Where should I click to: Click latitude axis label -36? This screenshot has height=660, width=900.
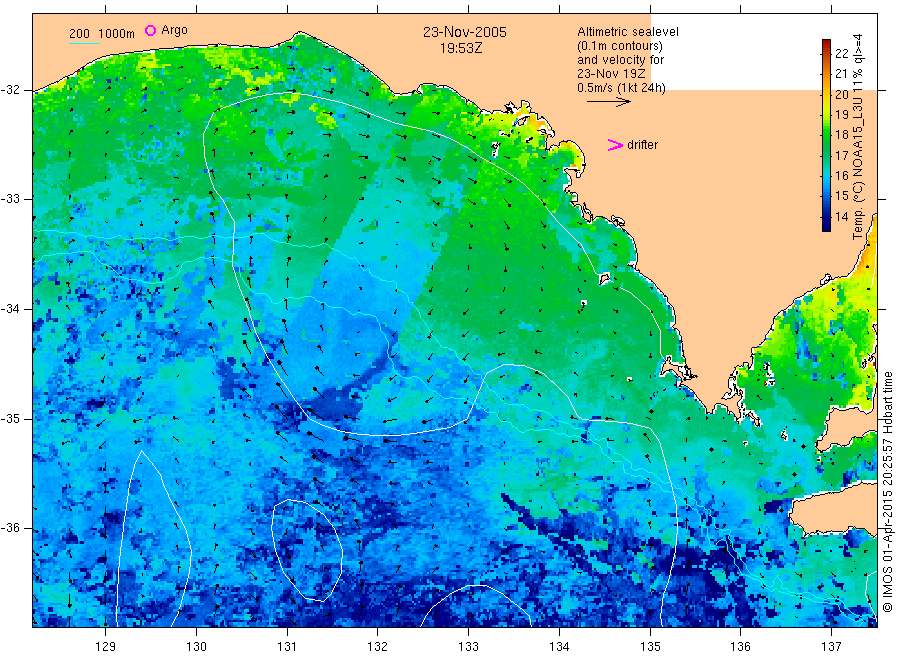[x=10, y=528]
